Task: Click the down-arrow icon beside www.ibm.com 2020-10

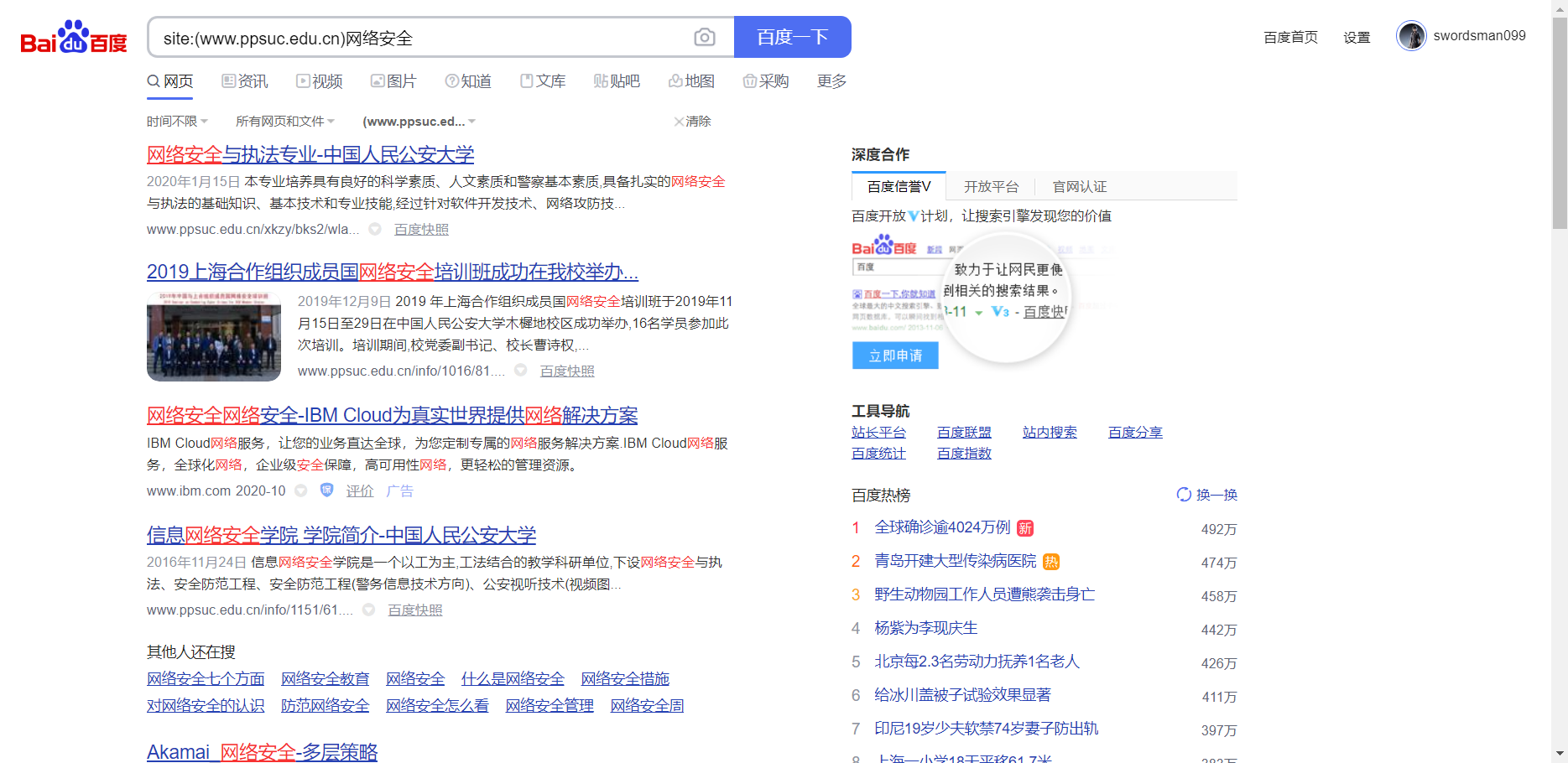Action: [301, 490]
